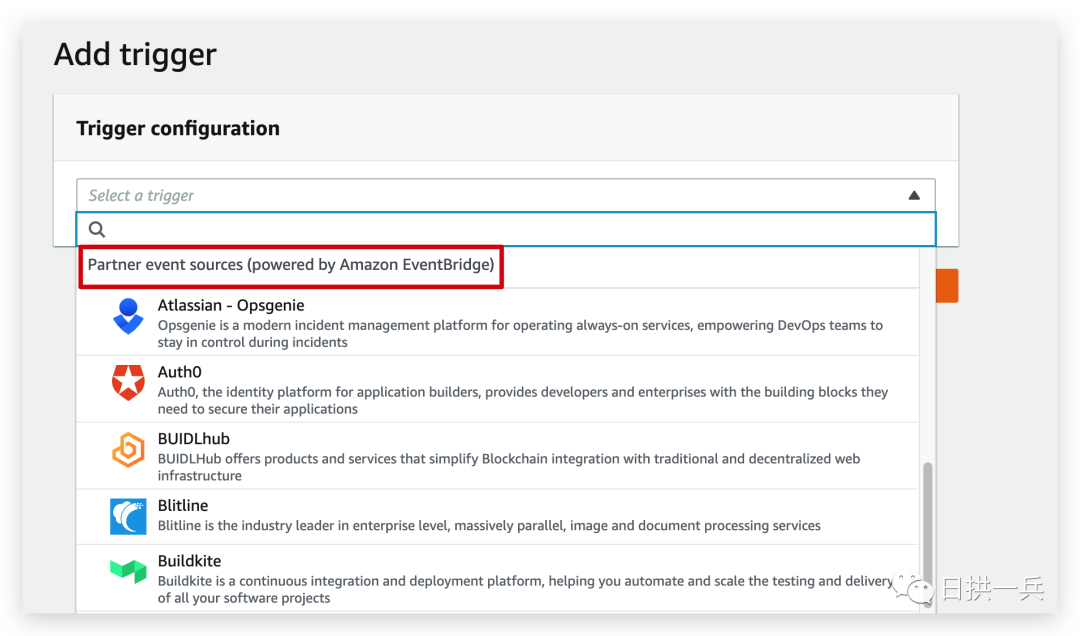This screenshot has width=1080, height=636.
Task: Click the search magnifier icon
Action: (x=97, y=229)
